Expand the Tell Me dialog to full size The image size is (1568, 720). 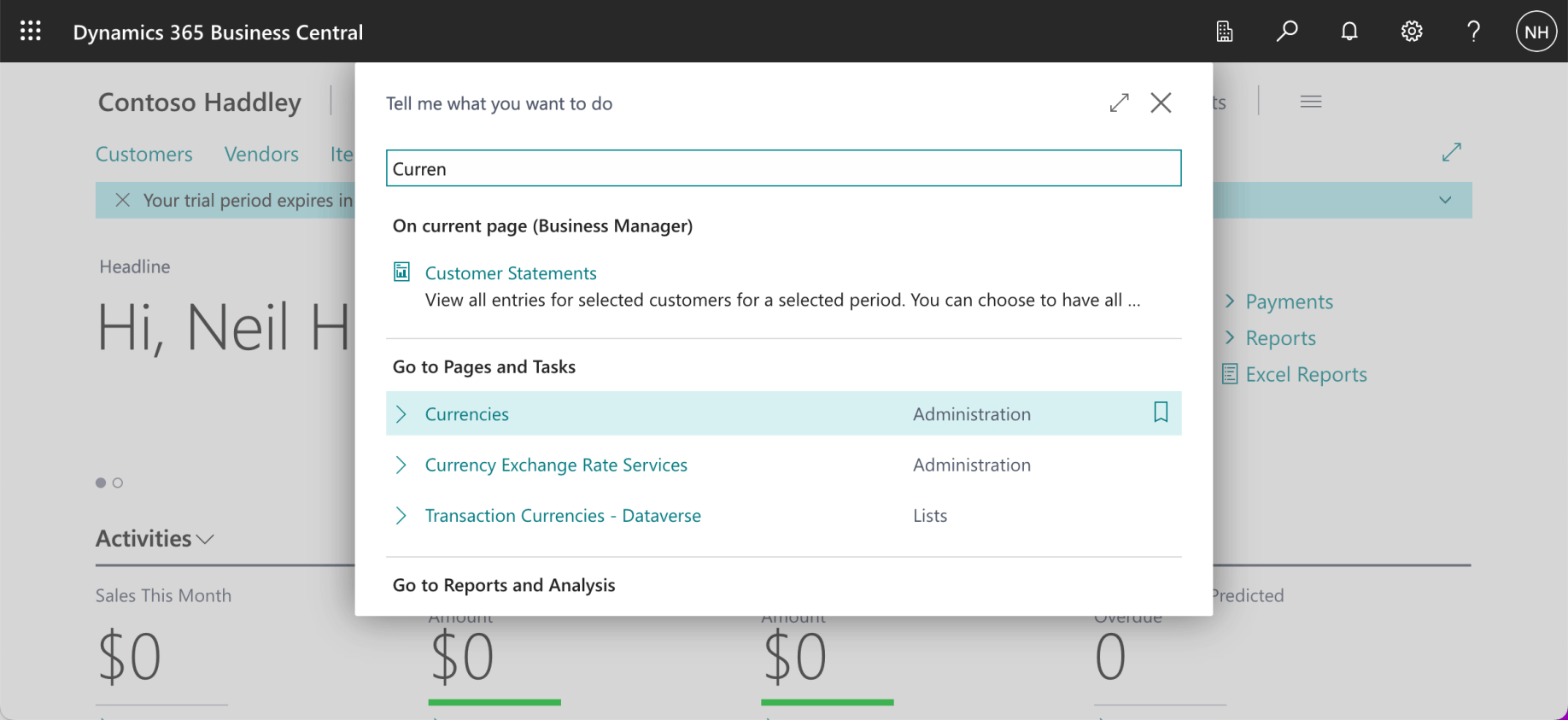coord(1120,102)
